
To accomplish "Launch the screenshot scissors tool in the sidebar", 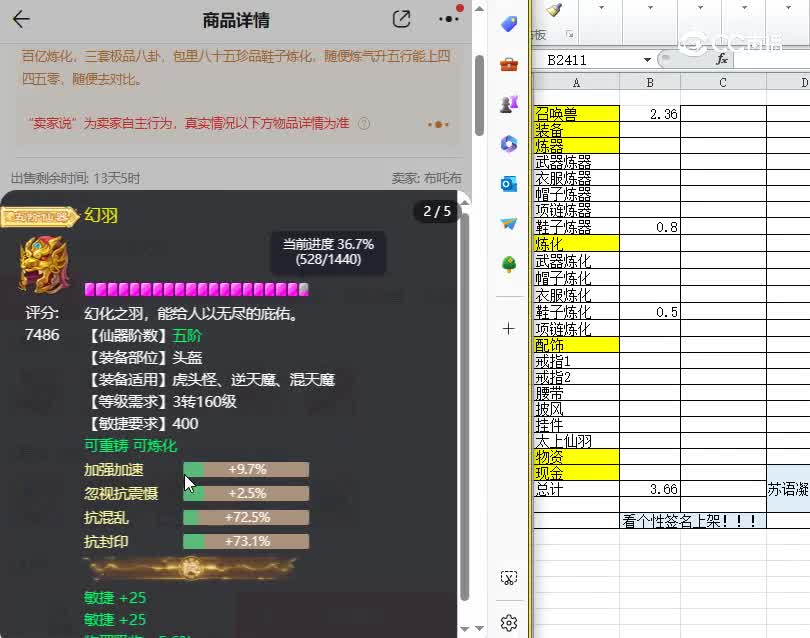I will tap(509, 578).
